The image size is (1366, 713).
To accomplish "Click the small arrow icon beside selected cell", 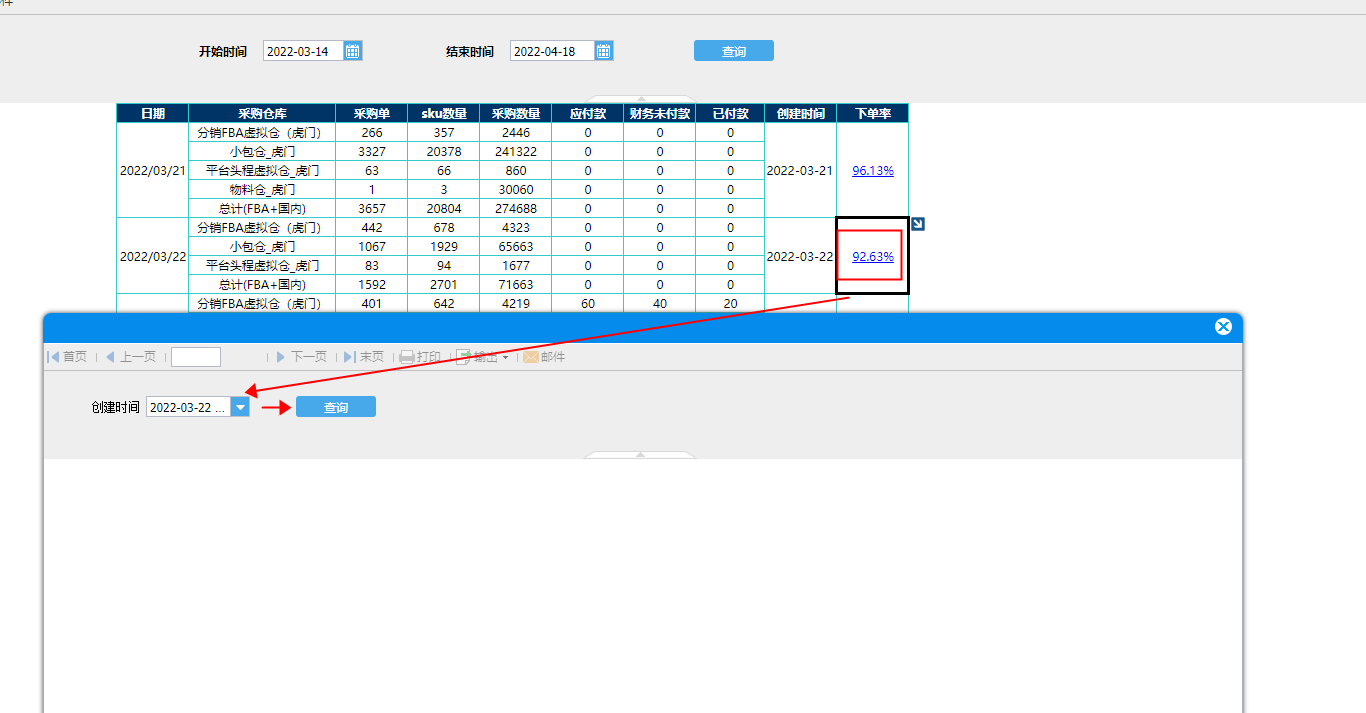I will click(918, 224).
